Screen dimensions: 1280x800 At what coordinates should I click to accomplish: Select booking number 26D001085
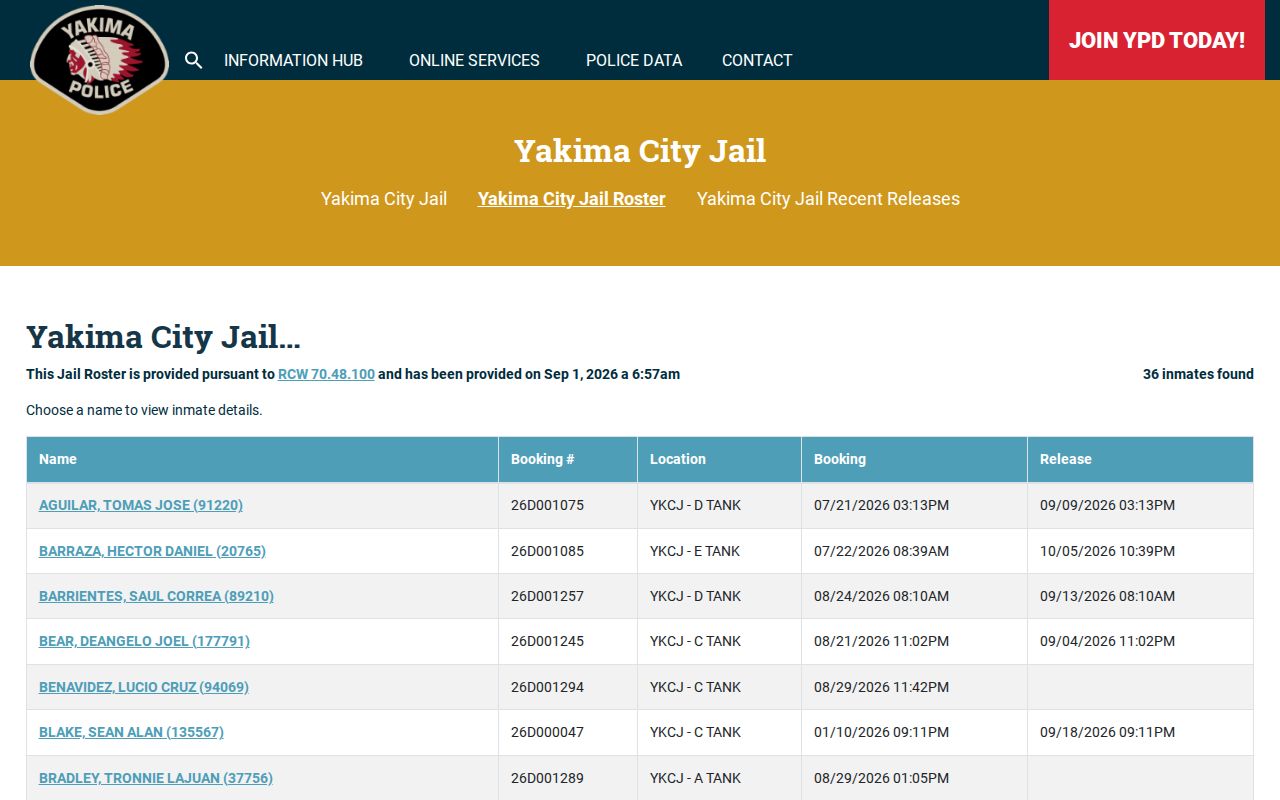tap(547, 551)
